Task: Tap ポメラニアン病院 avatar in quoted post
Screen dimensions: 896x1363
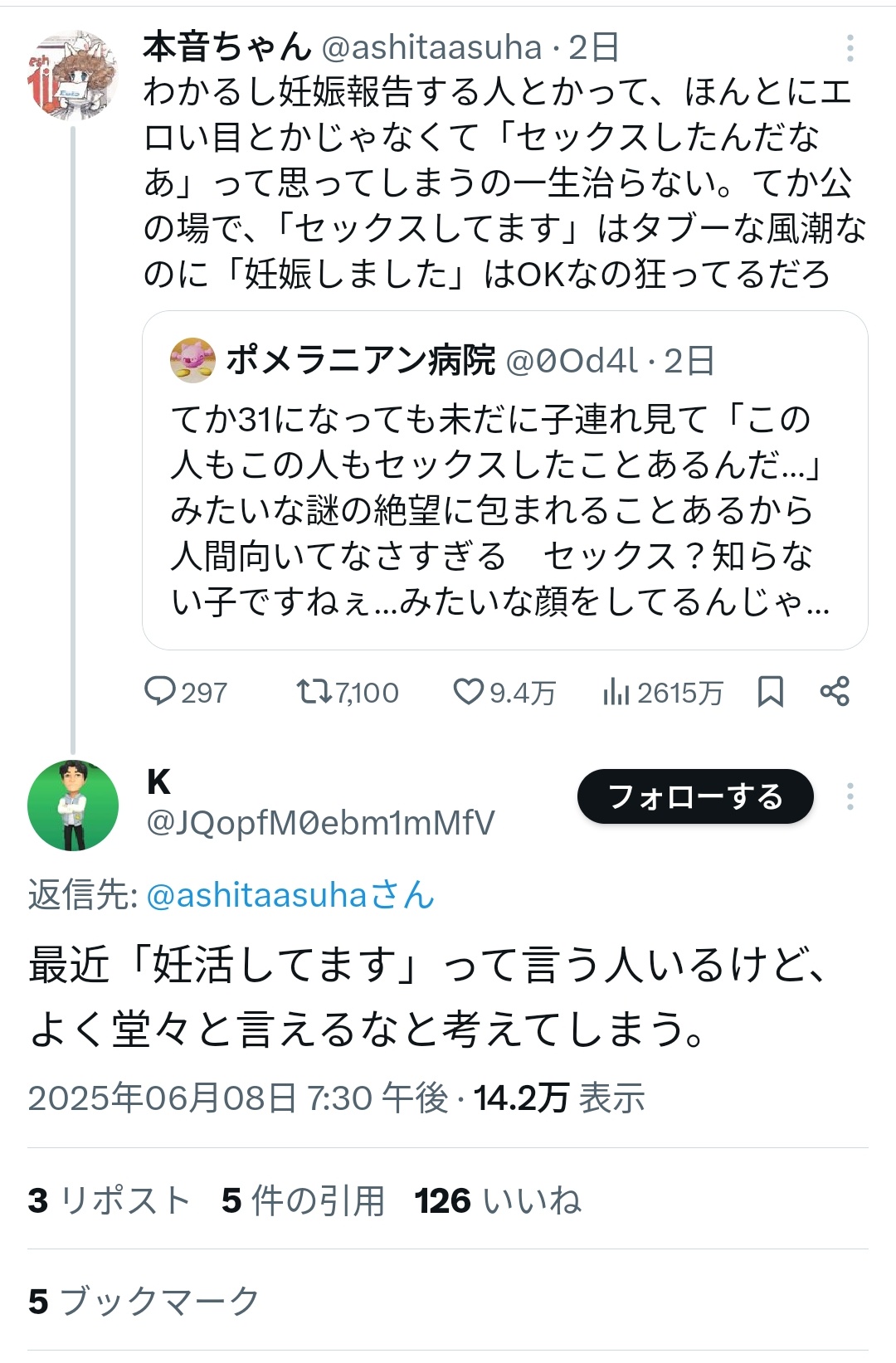Action: (x=192, y=360)
